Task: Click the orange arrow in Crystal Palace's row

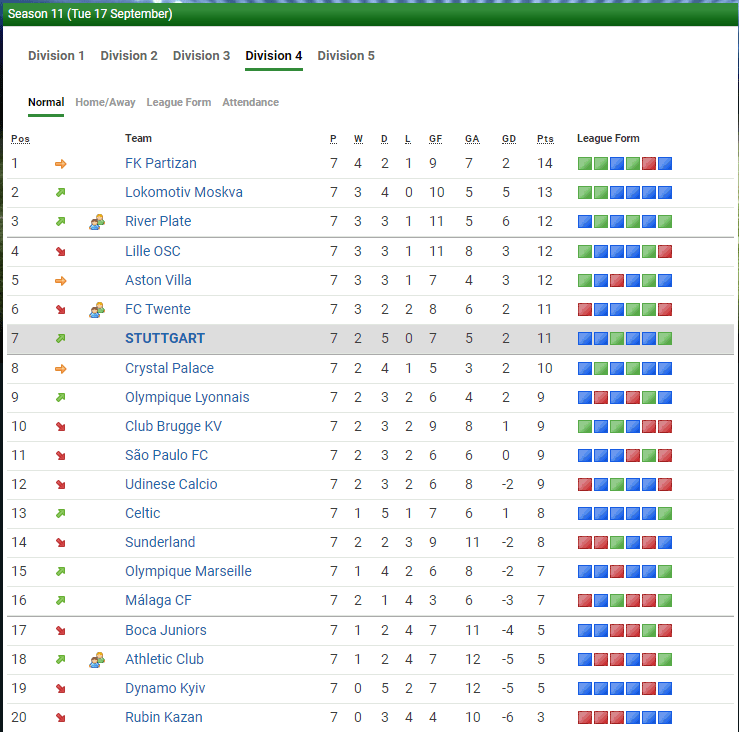Action: point(61,369)
